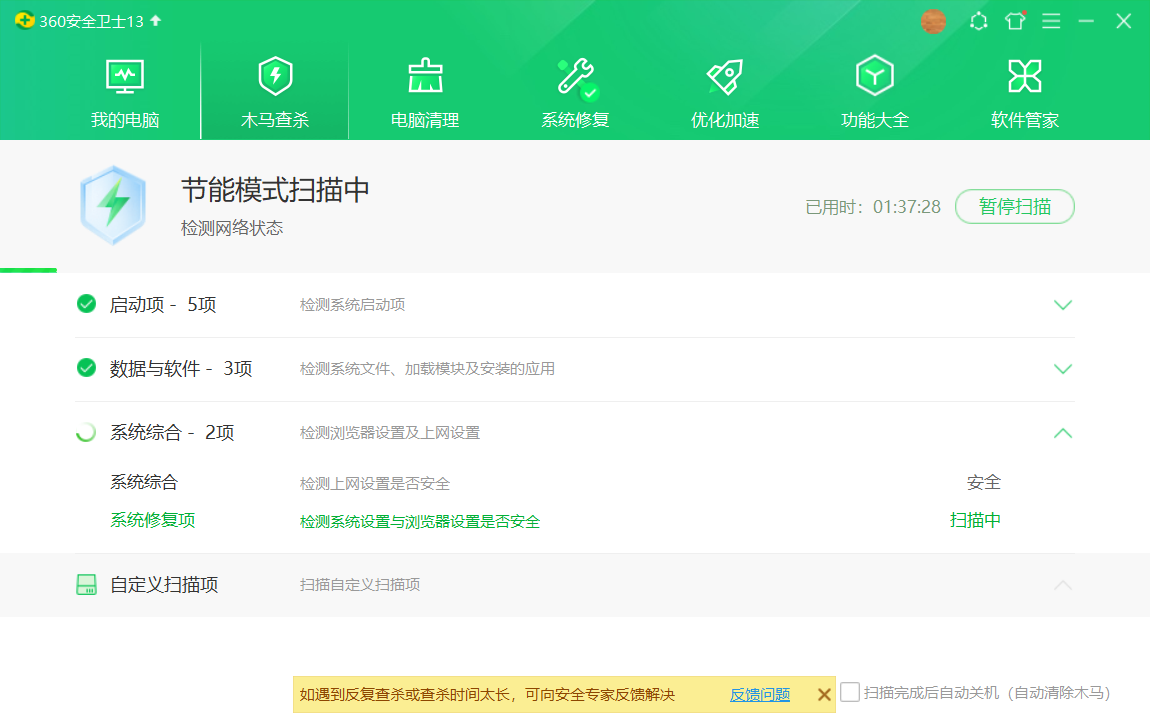Open the 系统修复 wrench icon
1150x725 pixels.
point(576,78)
